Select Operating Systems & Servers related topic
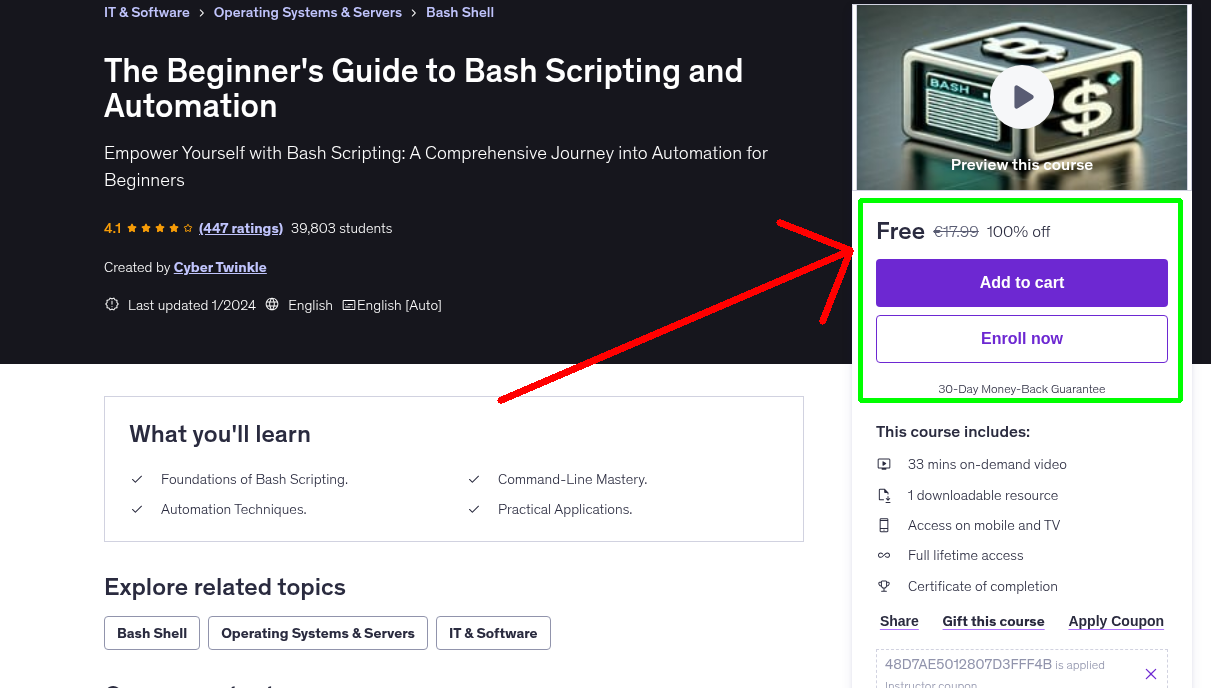Screen dimensions: 1211x688 tap(317, 633)
